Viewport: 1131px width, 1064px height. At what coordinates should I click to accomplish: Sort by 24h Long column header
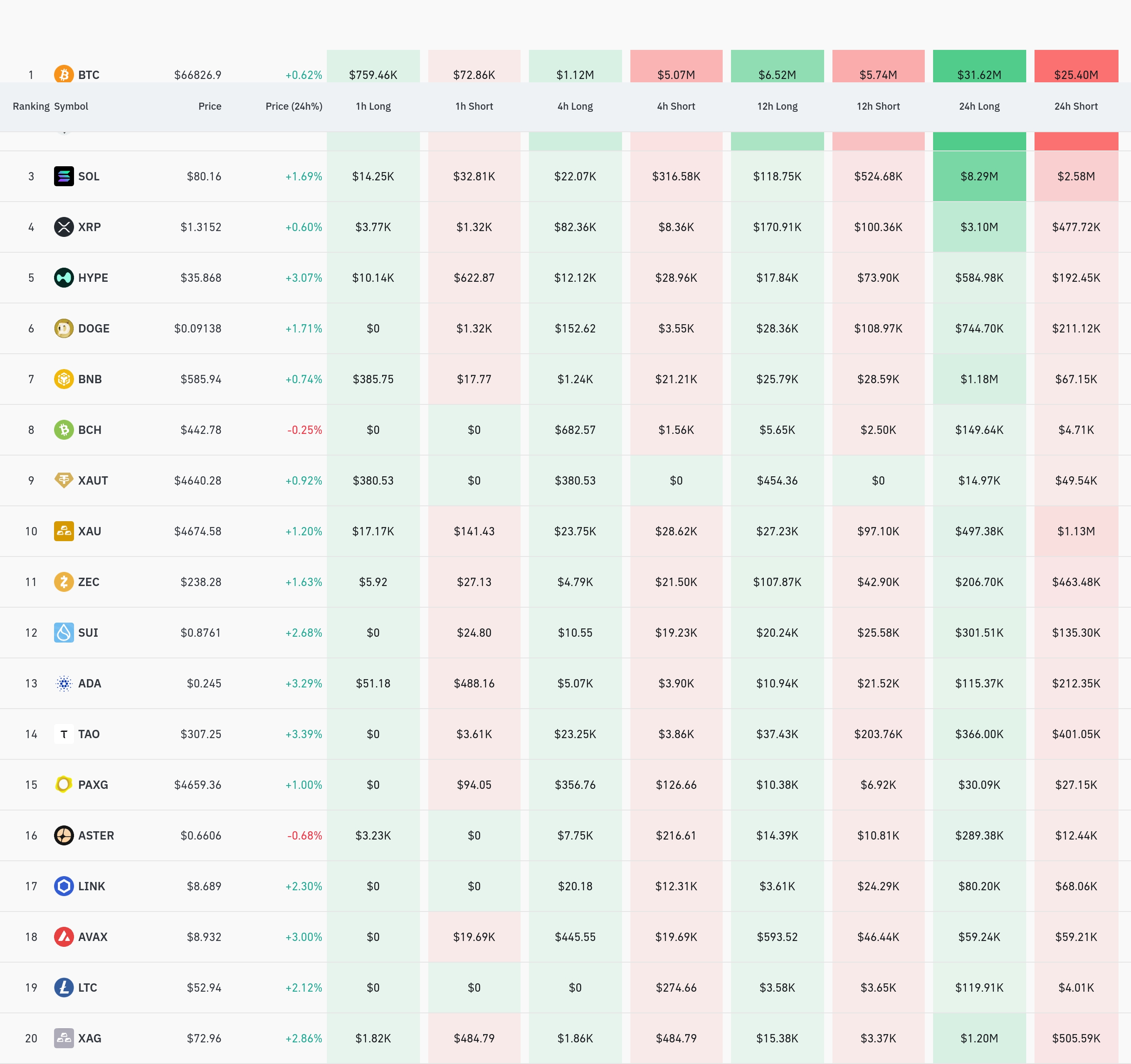(978, 106)
